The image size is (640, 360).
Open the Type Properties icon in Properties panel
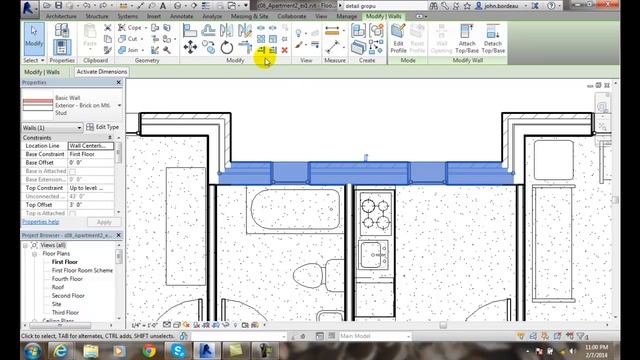coord(62,30)
